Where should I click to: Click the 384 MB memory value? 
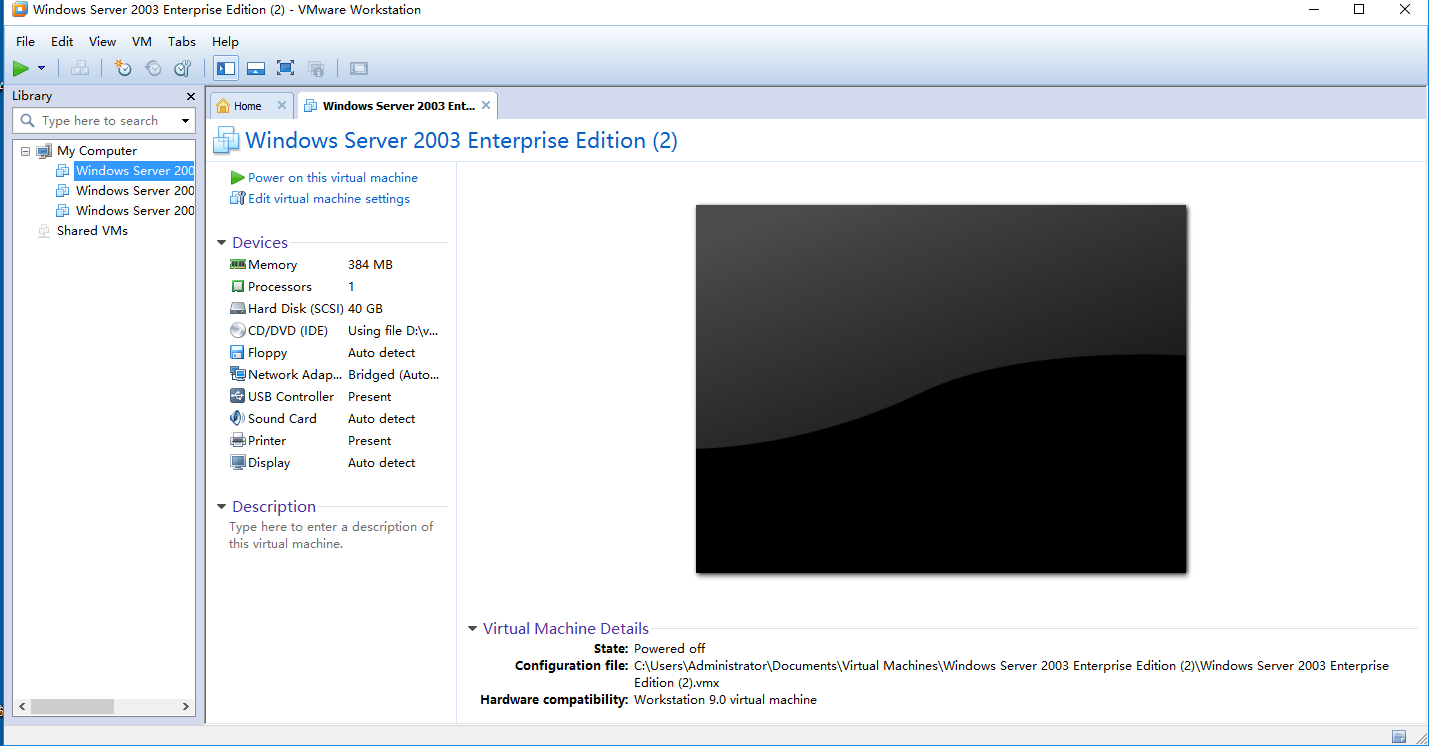[370, 265]
